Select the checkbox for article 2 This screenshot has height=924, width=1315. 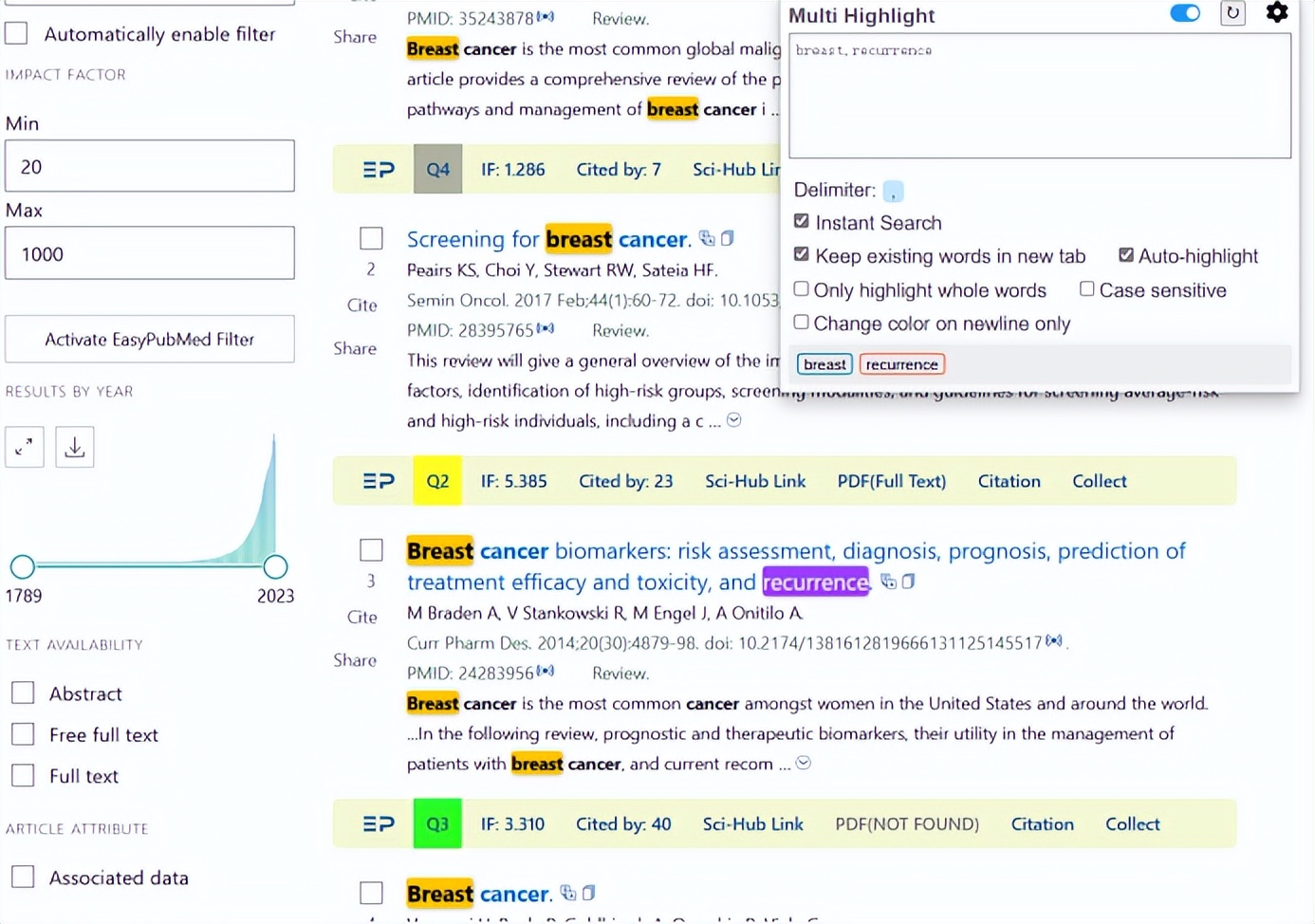[x=371, y=238]
